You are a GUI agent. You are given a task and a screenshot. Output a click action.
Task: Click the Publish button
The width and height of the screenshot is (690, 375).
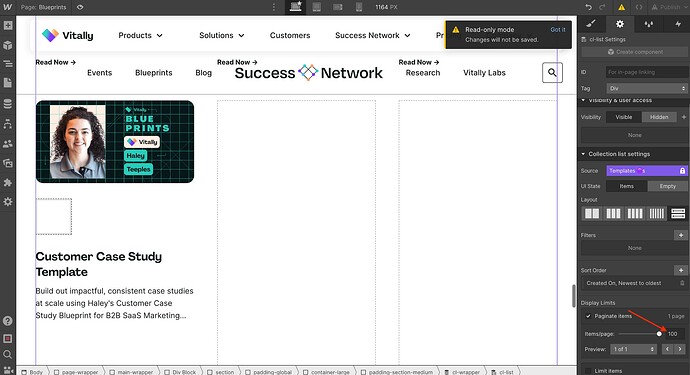coord(666,7)
